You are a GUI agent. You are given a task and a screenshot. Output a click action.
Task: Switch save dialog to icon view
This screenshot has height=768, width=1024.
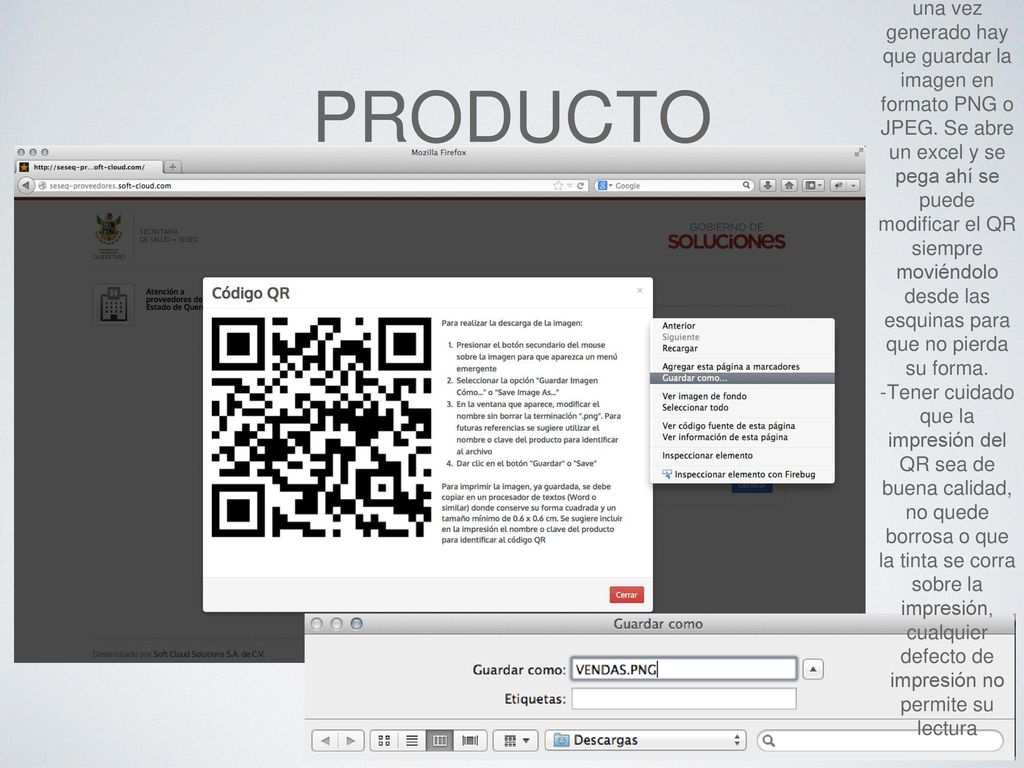pos(385,741)
